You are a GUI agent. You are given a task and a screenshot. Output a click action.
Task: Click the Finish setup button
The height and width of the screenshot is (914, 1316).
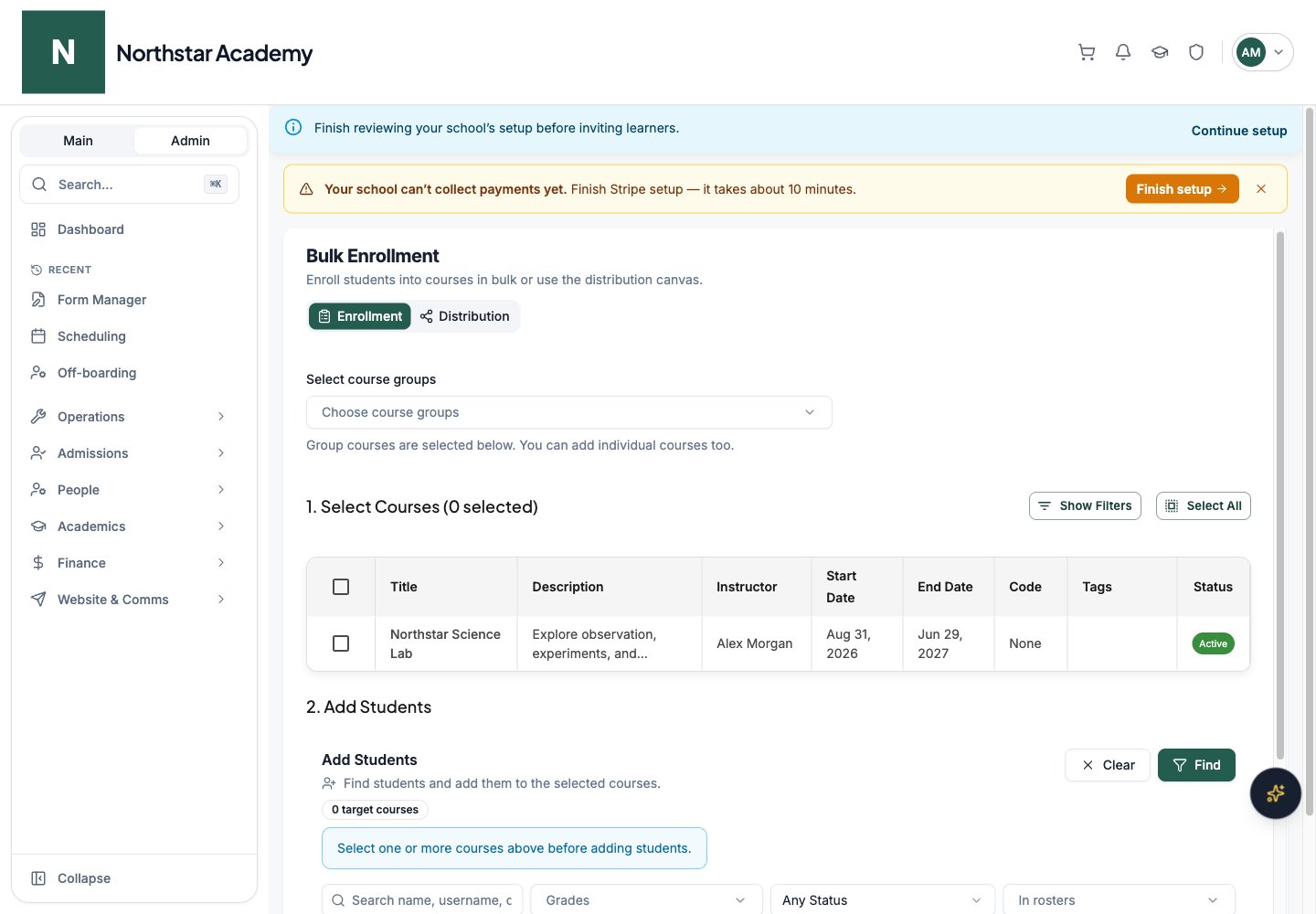tap(1182, 189)
